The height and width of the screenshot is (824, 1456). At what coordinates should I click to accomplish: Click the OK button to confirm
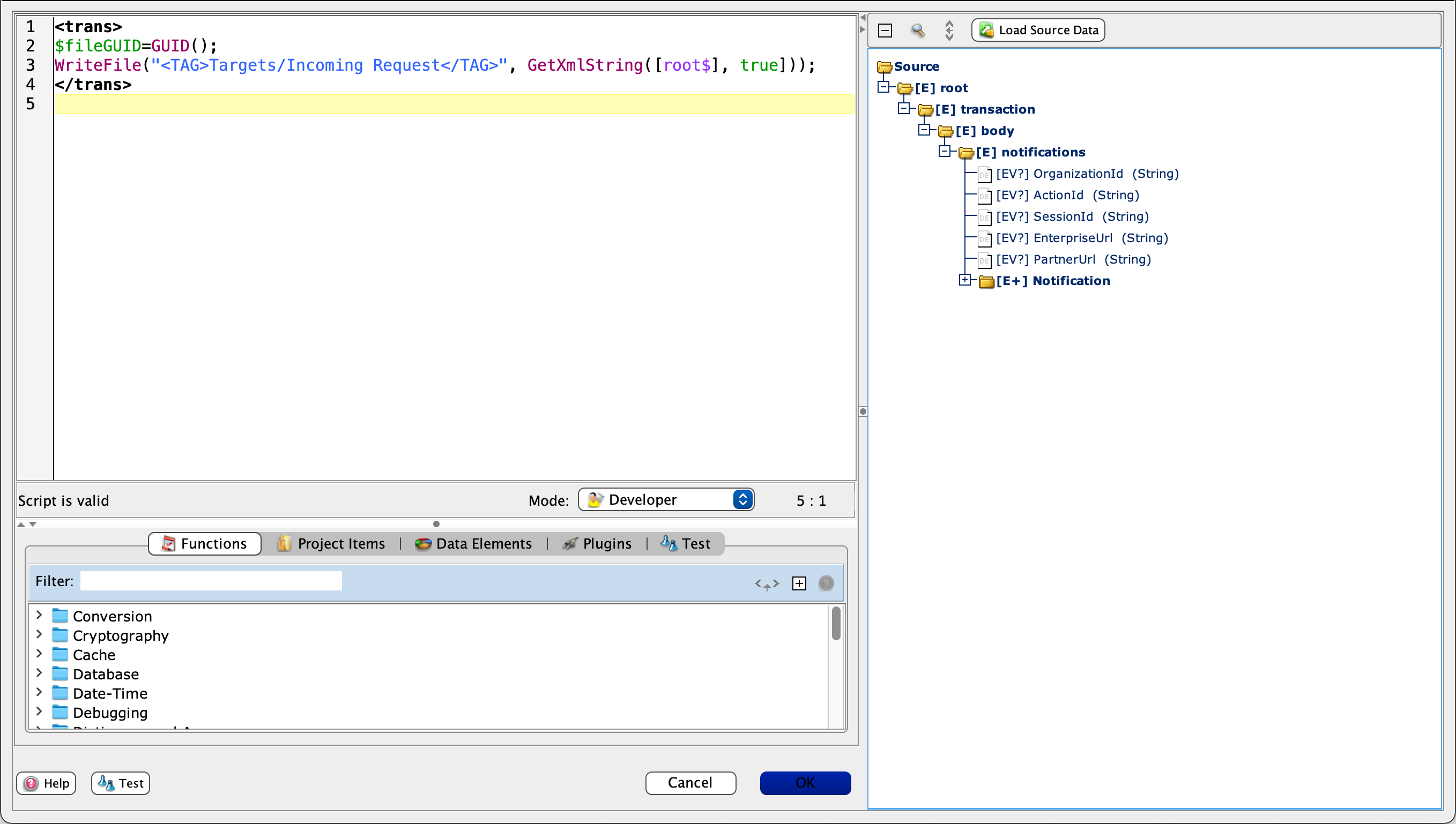(x=805, y=783)
